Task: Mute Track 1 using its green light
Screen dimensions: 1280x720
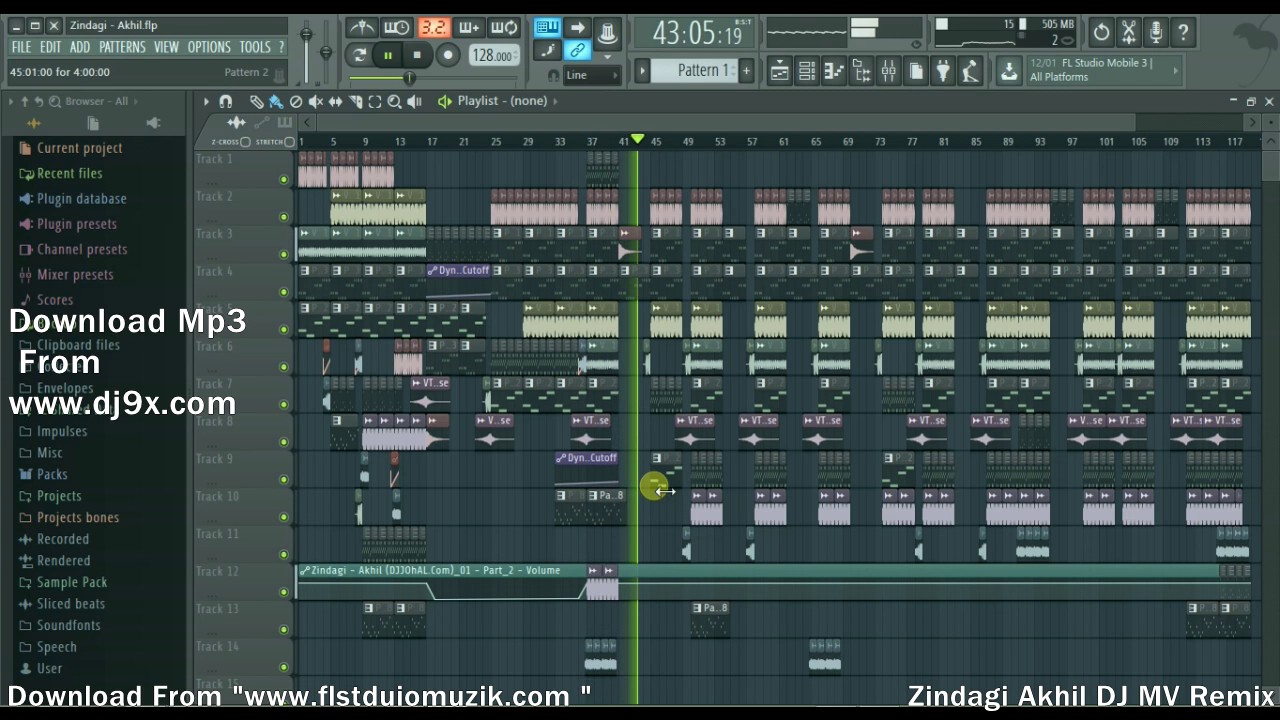Action: [x=284, y=180]
